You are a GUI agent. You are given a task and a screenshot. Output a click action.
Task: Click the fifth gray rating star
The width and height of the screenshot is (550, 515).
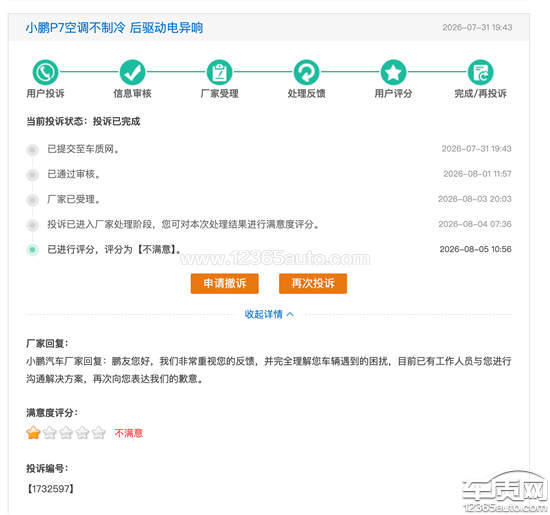[99, 433]
